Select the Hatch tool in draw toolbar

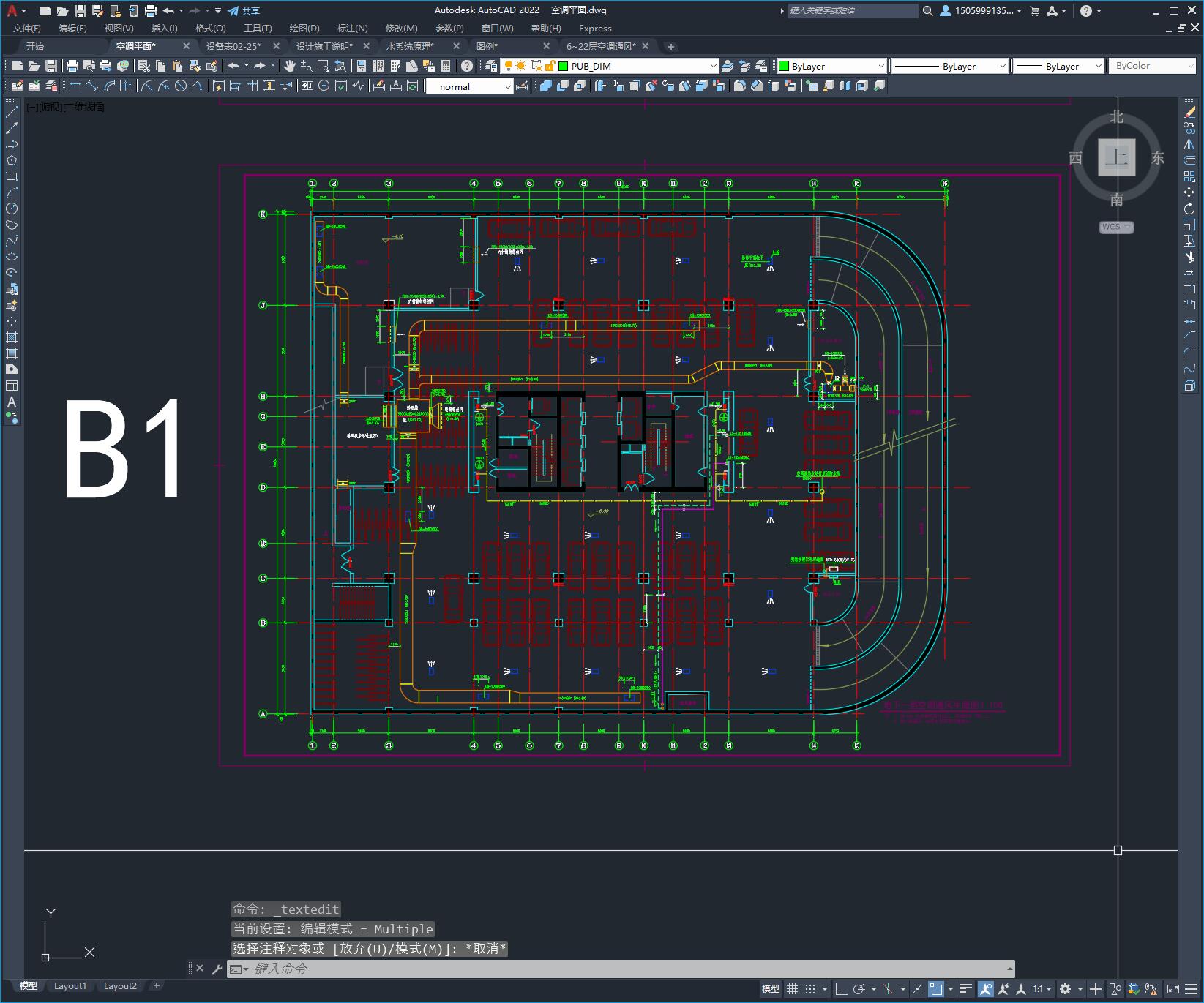click(x=12, y=337)
